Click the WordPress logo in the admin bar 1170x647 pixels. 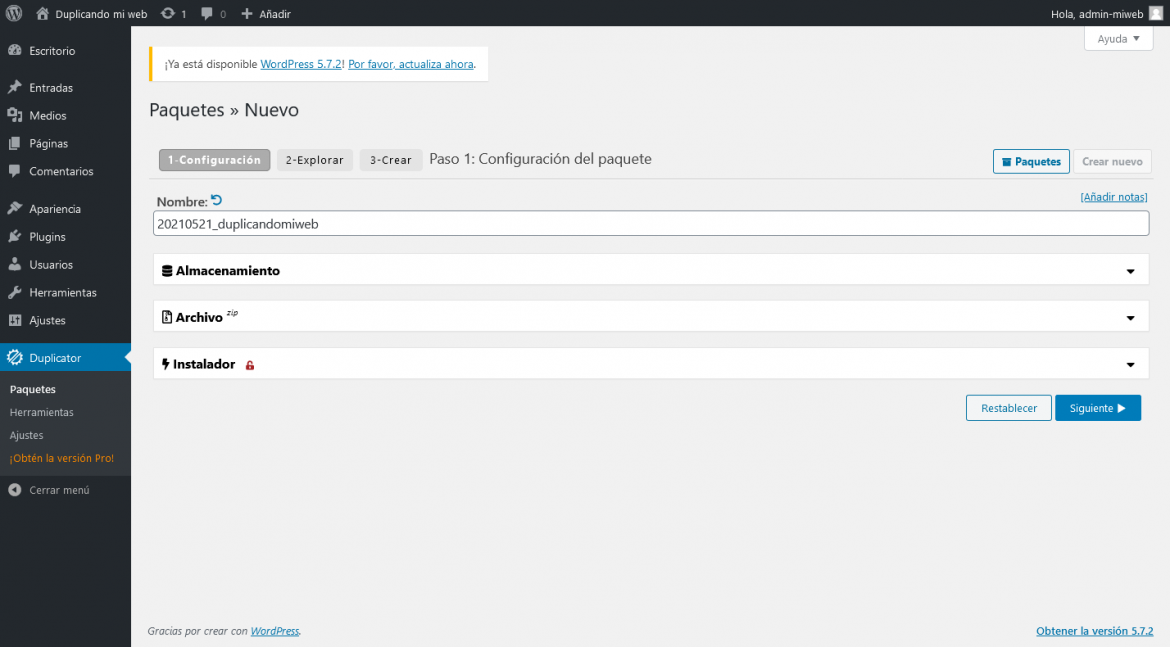[x=11, y=13]
